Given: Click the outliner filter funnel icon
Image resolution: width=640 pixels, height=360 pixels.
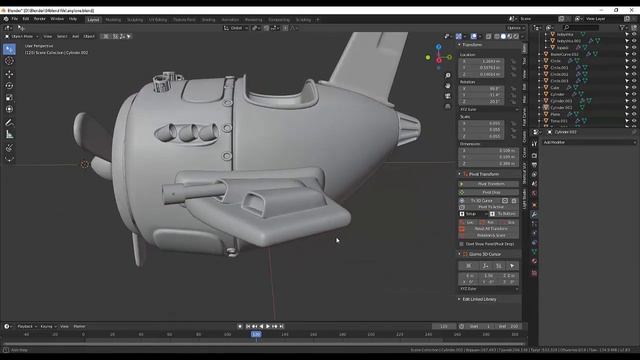Looking at the screenshot, I should tap(622, 28).
